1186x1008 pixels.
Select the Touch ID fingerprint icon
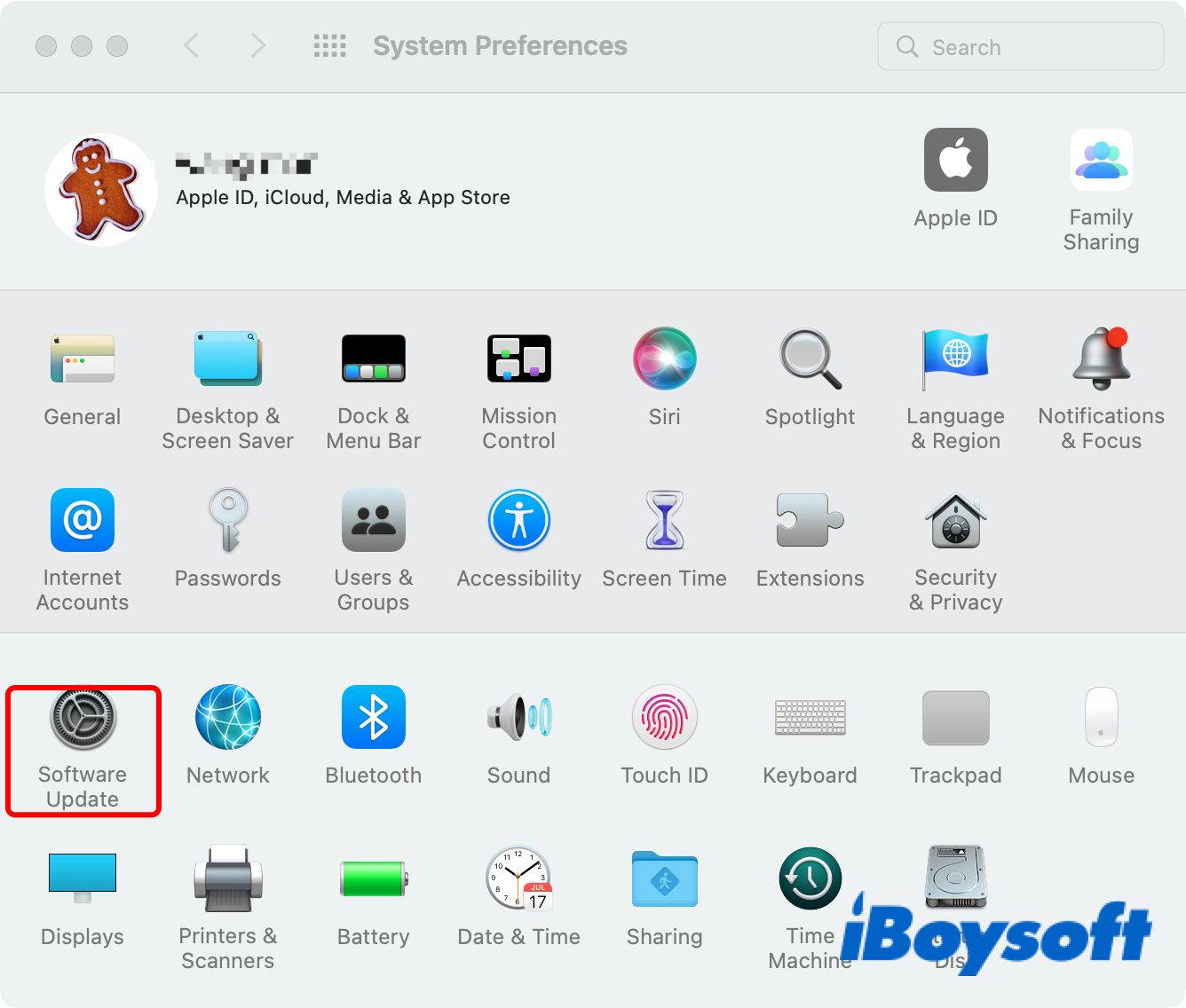point(664,718)
